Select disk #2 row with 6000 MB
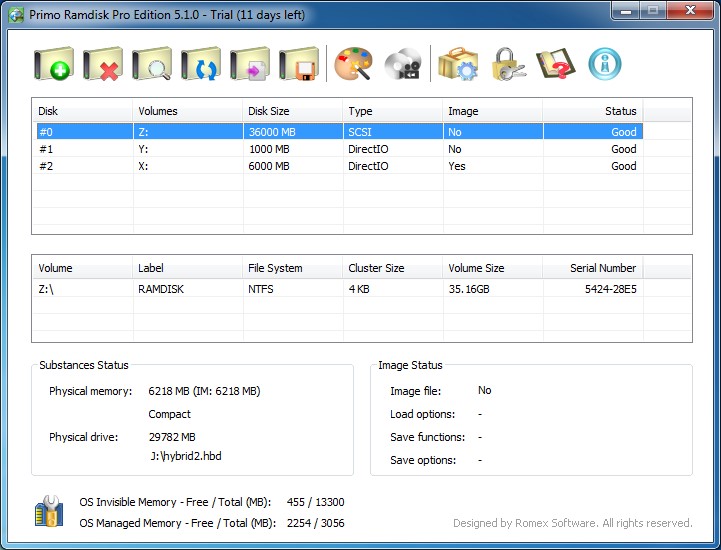 coord(339,166)
